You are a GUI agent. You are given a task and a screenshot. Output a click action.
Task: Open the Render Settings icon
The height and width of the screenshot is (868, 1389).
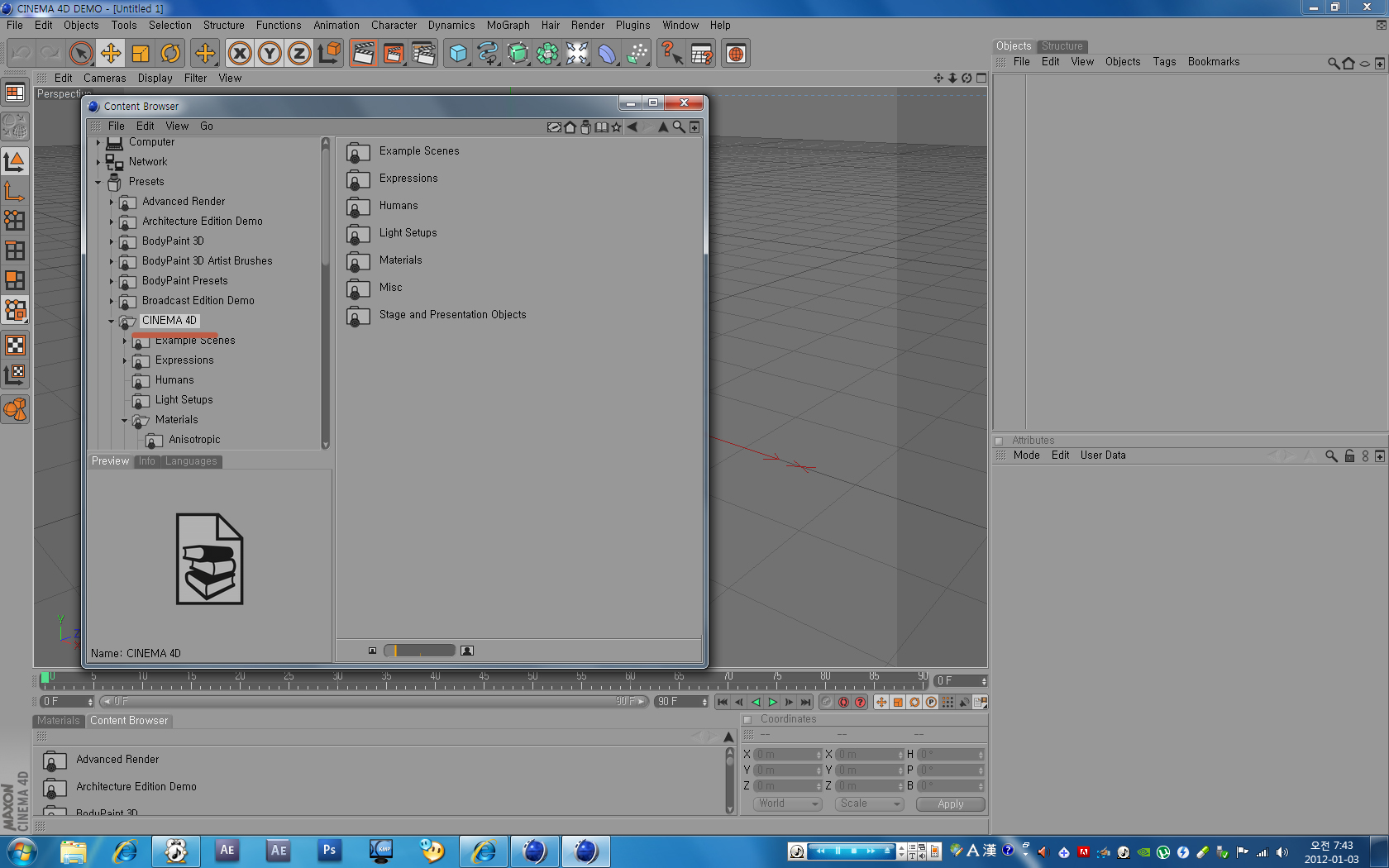point(423,54)
